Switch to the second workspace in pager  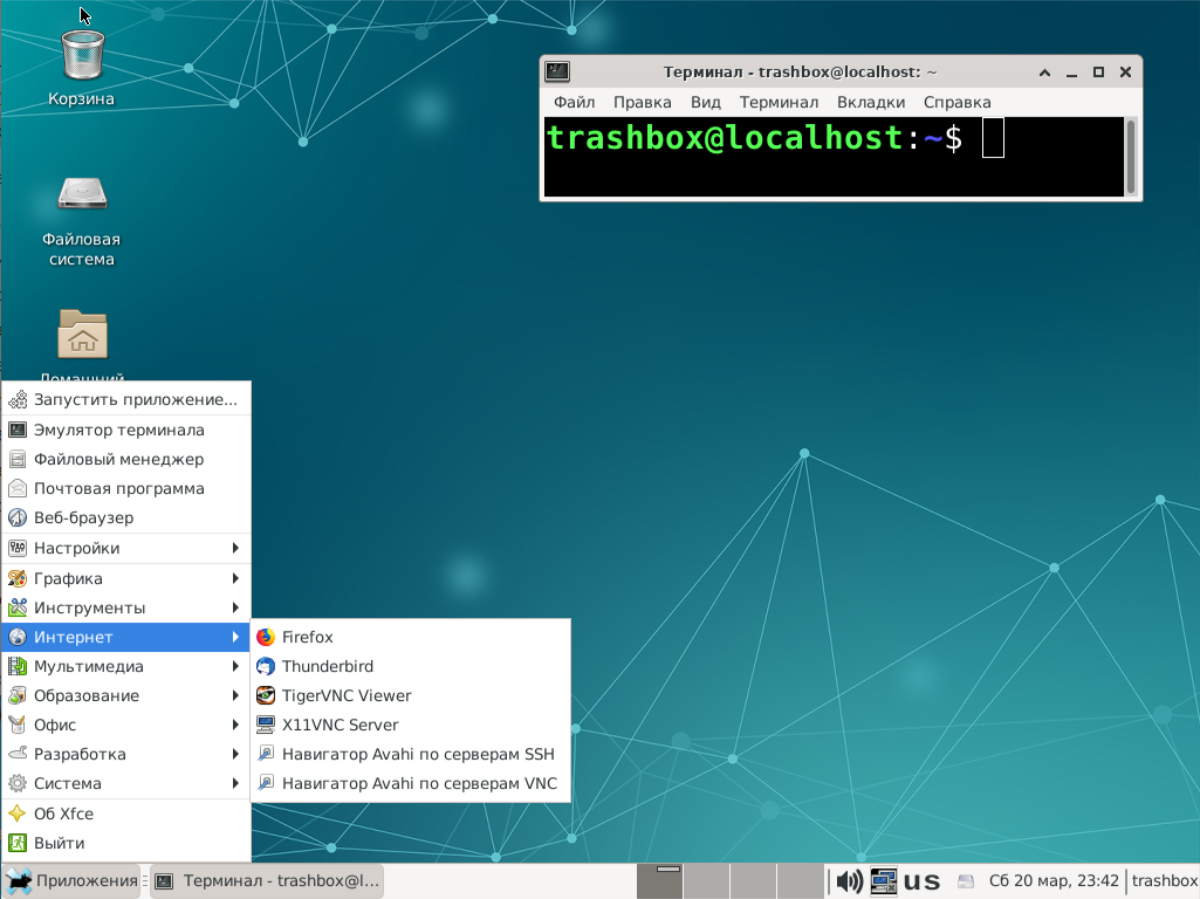(706, 881)
